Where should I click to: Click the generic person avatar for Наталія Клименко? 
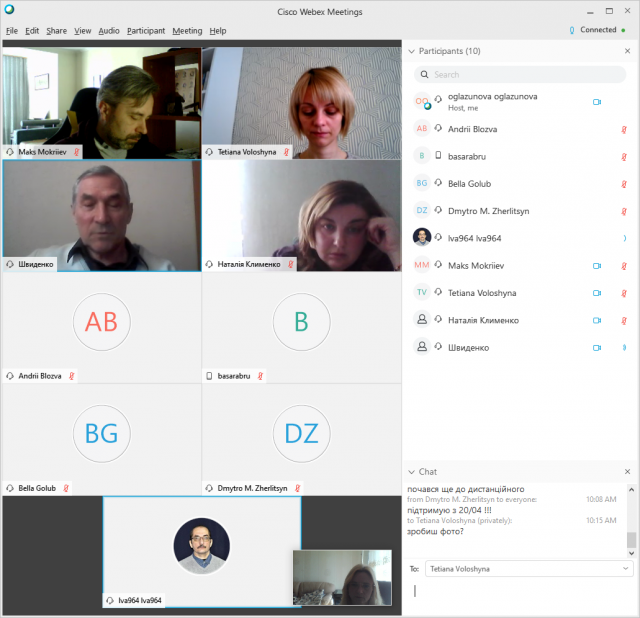(x=422, y=319)
